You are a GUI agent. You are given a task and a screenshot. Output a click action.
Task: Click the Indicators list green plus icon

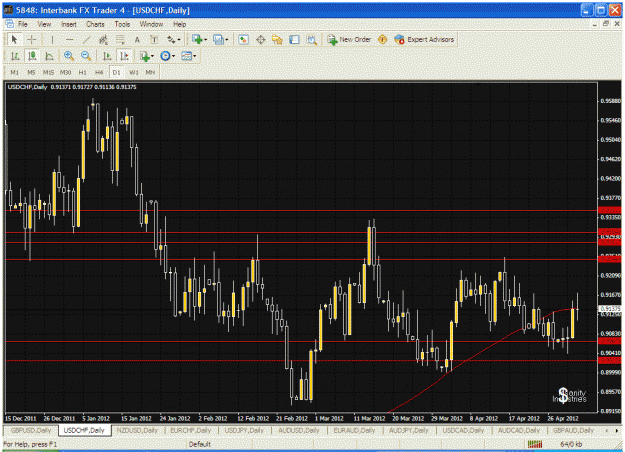point(145,56)
